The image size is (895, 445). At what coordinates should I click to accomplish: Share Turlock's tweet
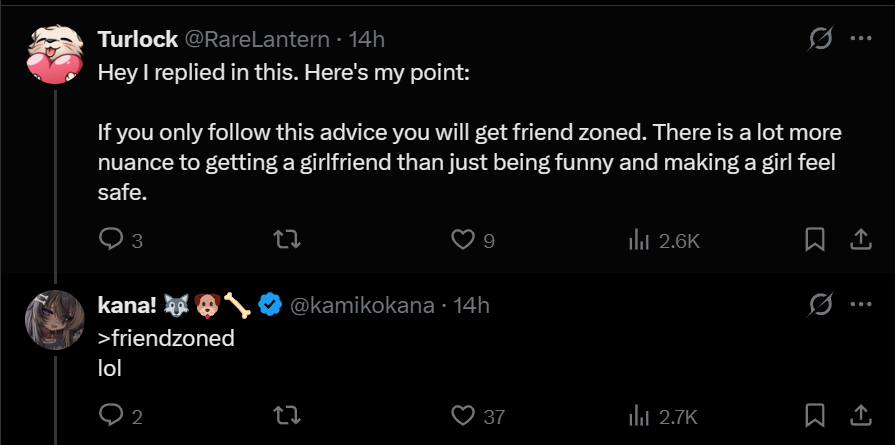859,240
